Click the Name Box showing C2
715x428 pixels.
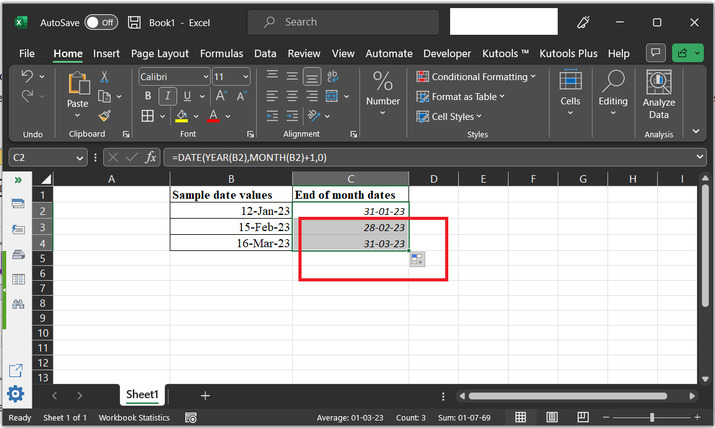click(x=48, y=158)
